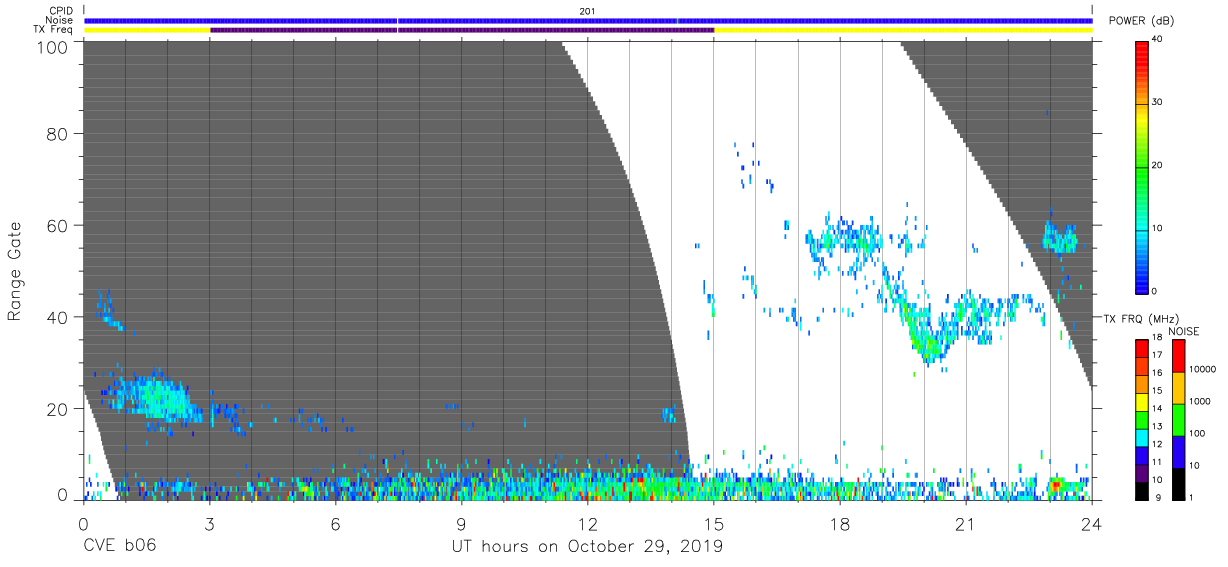Select the yellow TX Freq segment after 15 UT
The width and height of the screenshot is (1228, 567).
tap(903, 30)
